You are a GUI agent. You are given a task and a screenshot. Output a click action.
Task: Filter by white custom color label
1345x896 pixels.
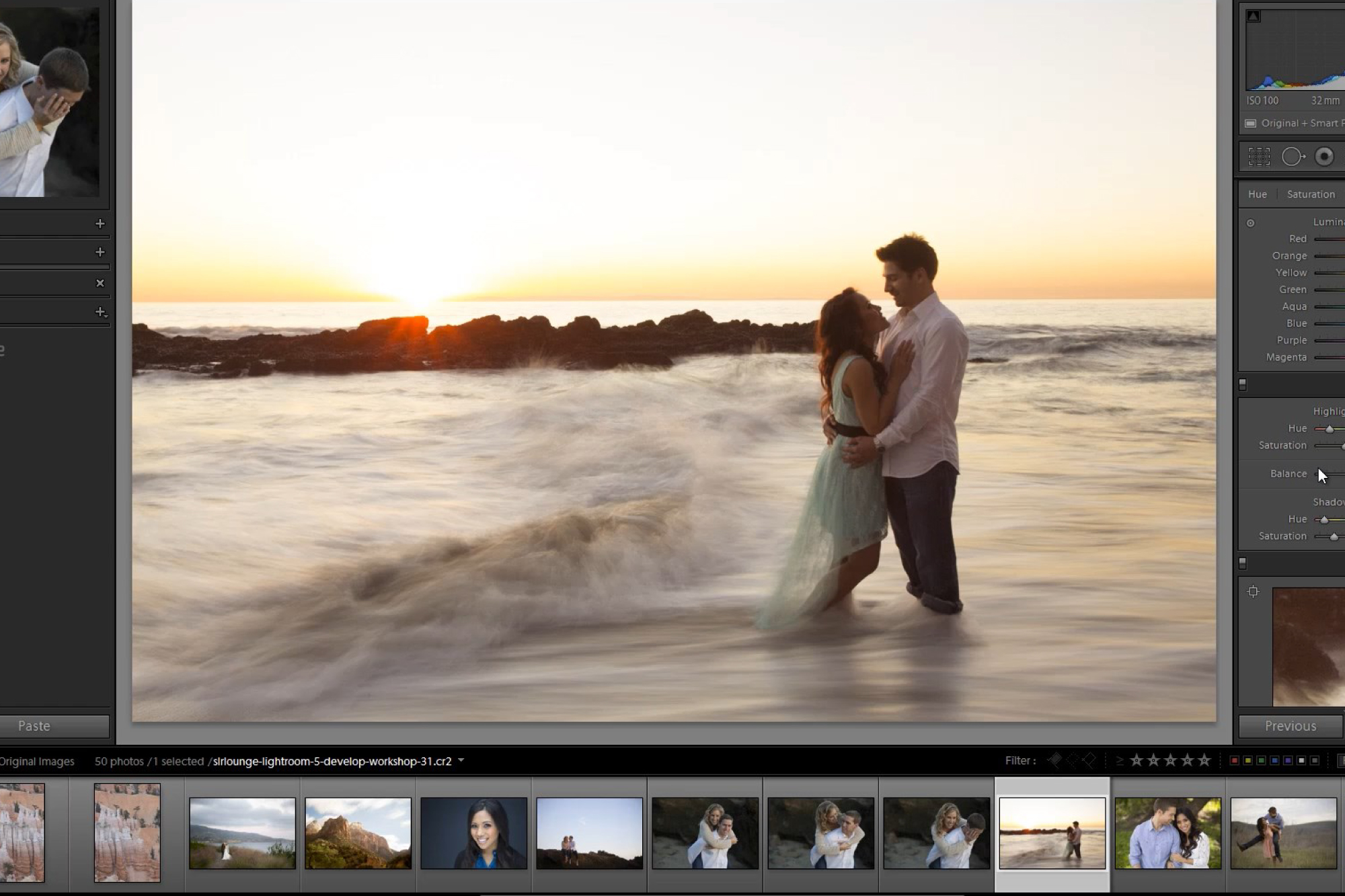click(1301, 761)
